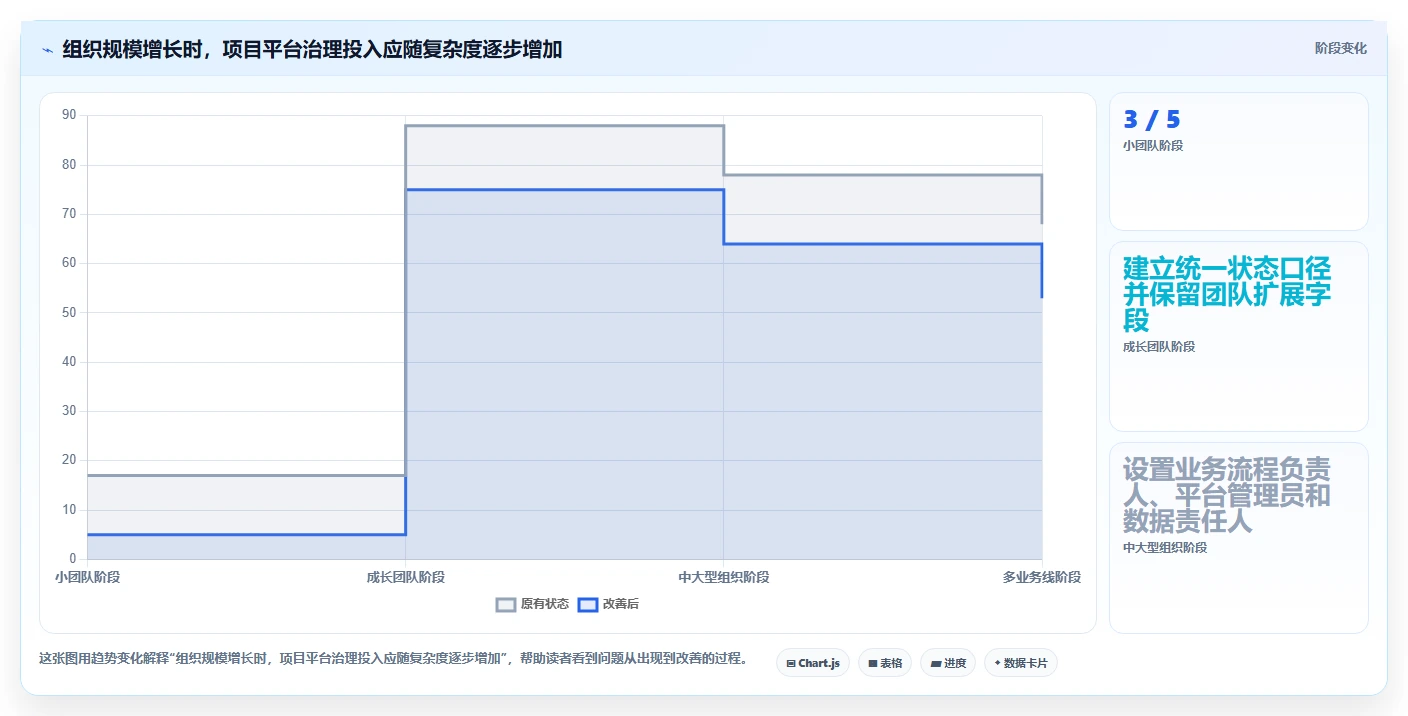Image resolution: width=1408 pixels, height=716 pixels.
Task: Click the blue 改善后 step line at 75
Action: pos(564,190)
